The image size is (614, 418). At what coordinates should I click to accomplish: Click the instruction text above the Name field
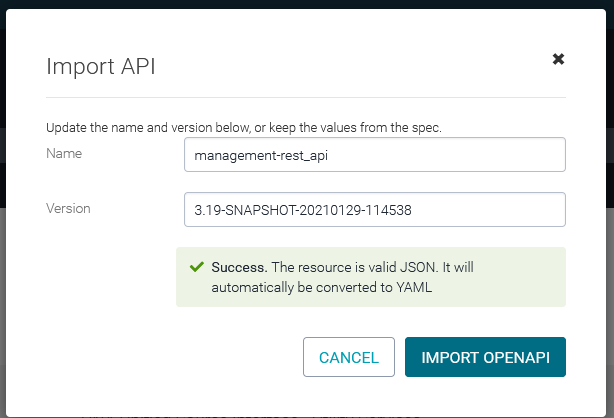click(244, 128)
